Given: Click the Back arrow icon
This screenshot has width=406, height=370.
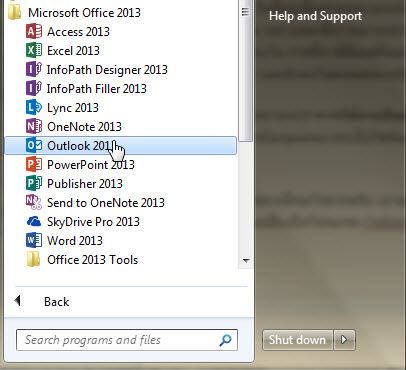Looking at the screenshot, I should click(x=18, y=301).
